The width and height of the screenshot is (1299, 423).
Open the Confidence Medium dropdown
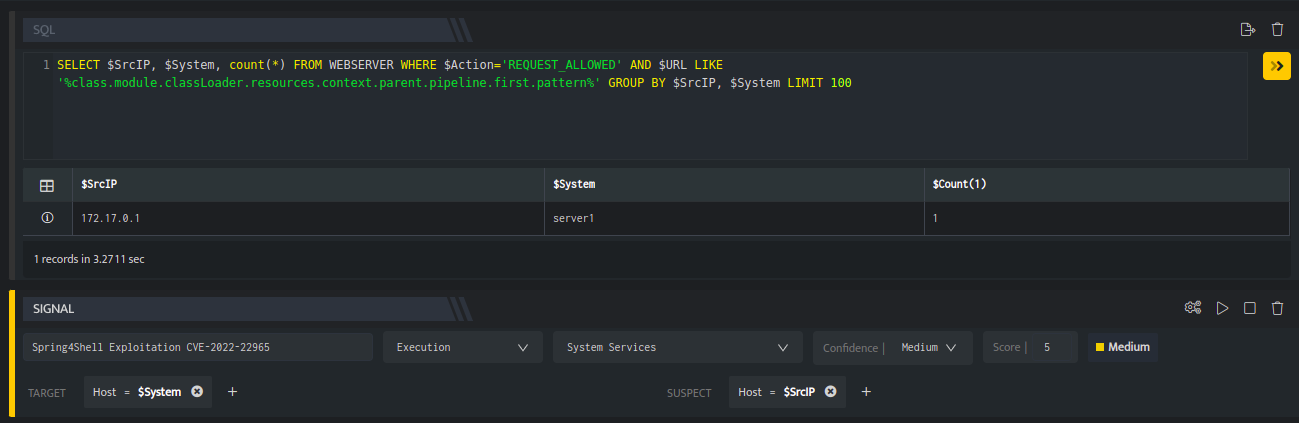tap(893, 347)
